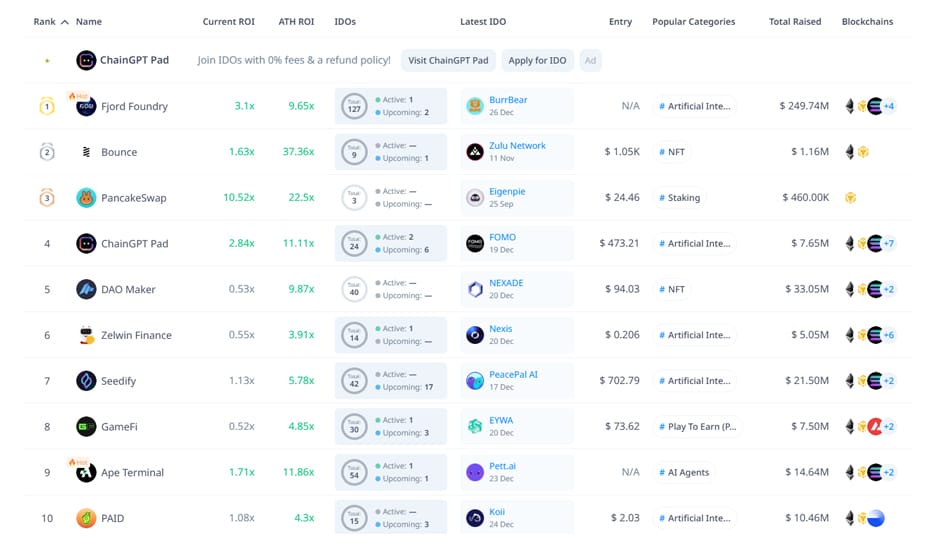Select the Staking category tag
This screenshot has width=931, height=551.
coord(680,198)
